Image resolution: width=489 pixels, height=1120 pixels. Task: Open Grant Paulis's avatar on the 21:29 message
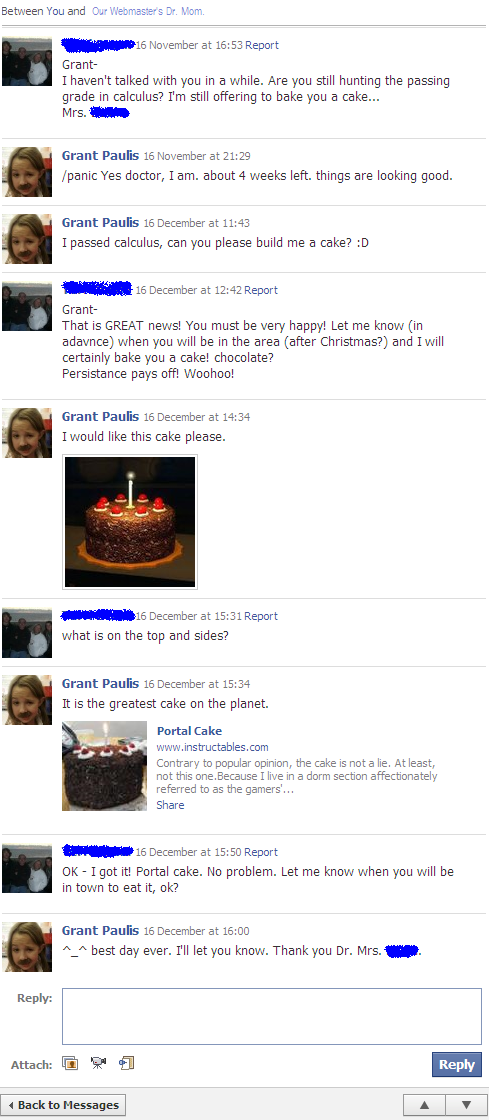click(27, 171)
